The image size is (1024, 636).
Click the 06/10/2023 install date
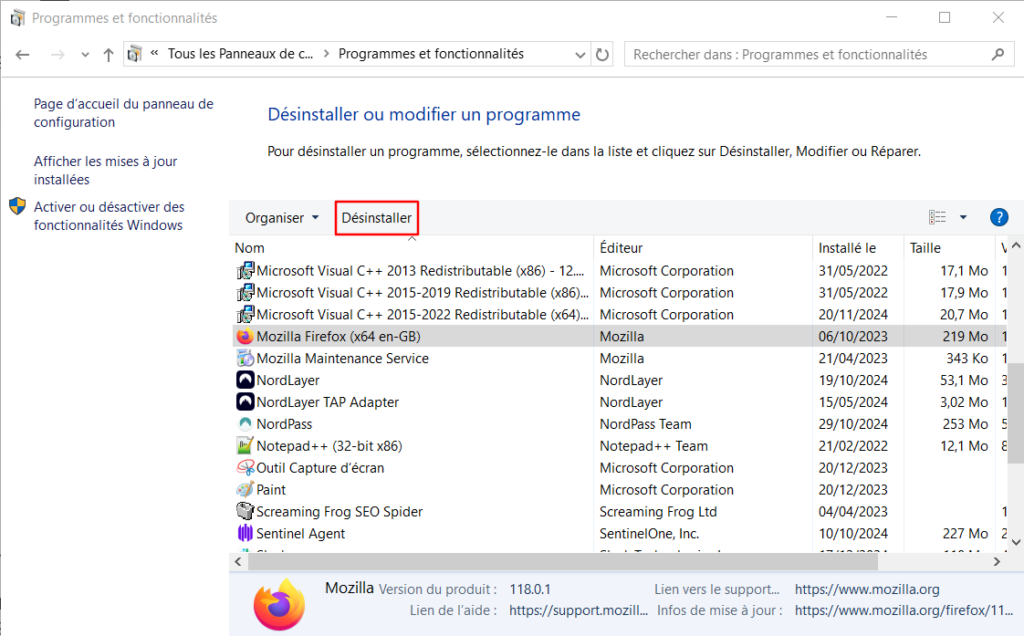pyautogui.click(x=853, y=336)
